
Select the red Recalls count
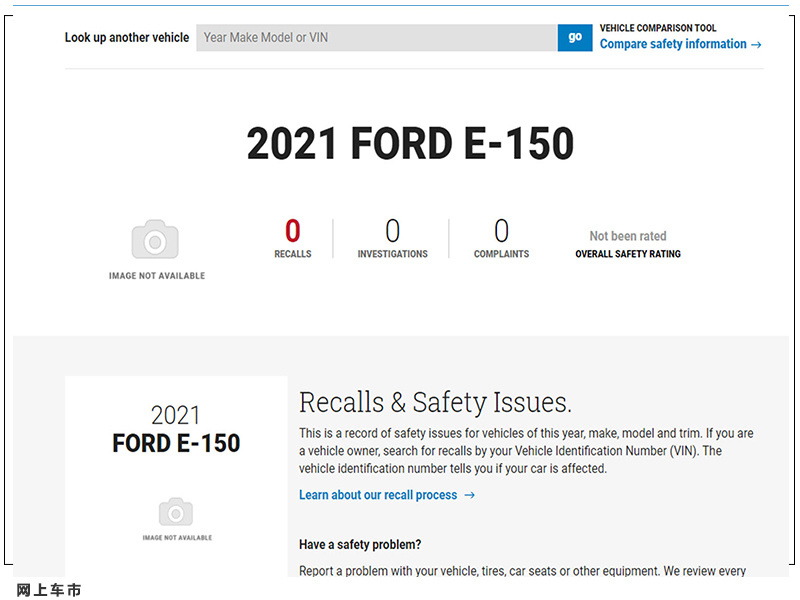292,231
